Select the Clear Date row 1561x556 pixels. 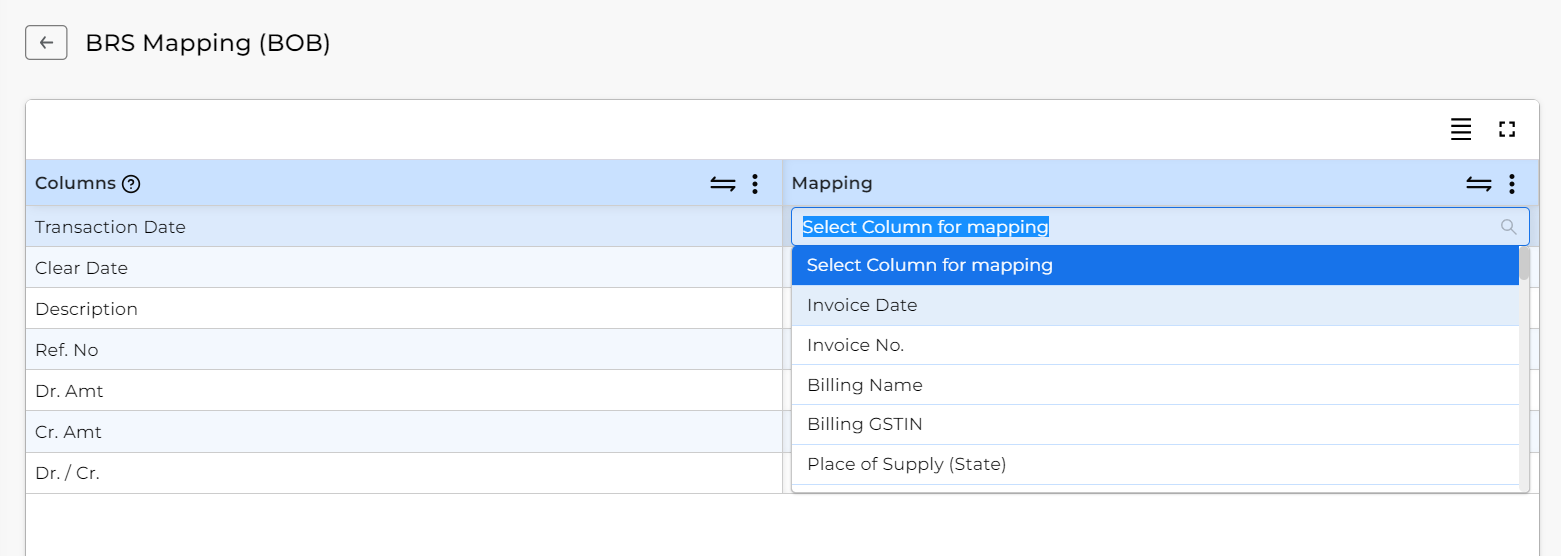click(404, 268)
